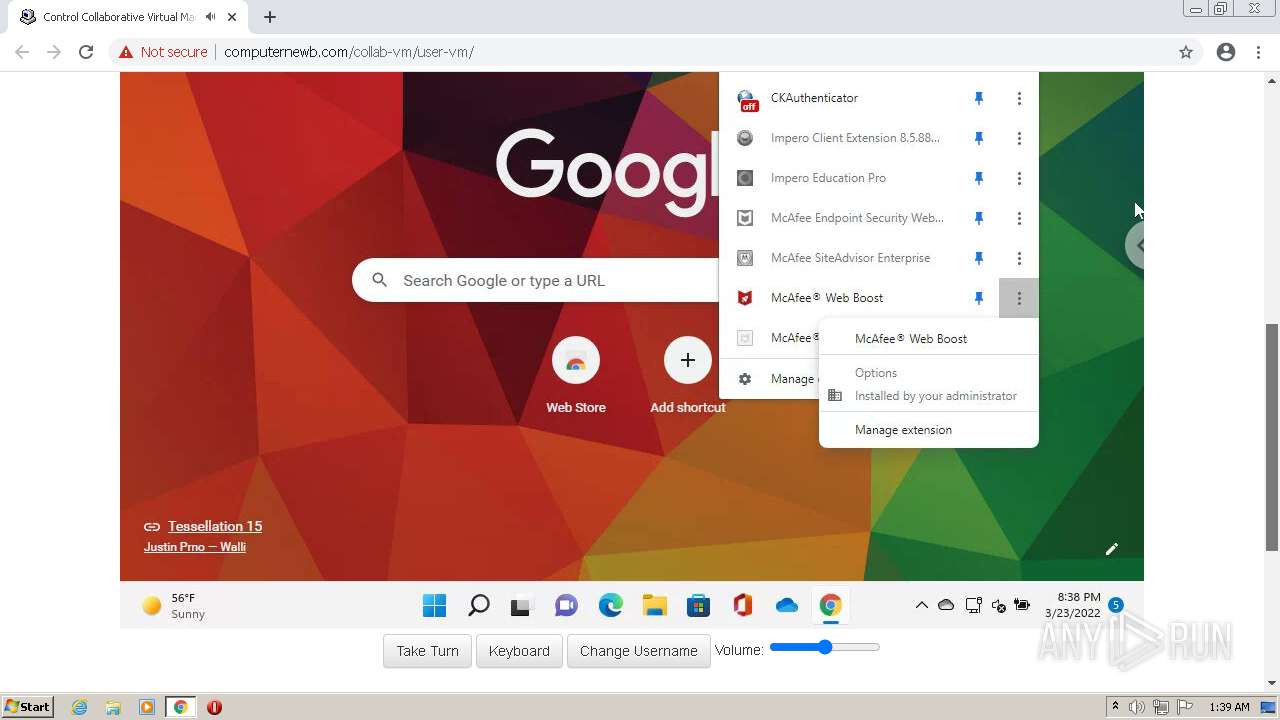
Task: Click the CKAuthenticator extension icon
Action: (x=746, y=99)
